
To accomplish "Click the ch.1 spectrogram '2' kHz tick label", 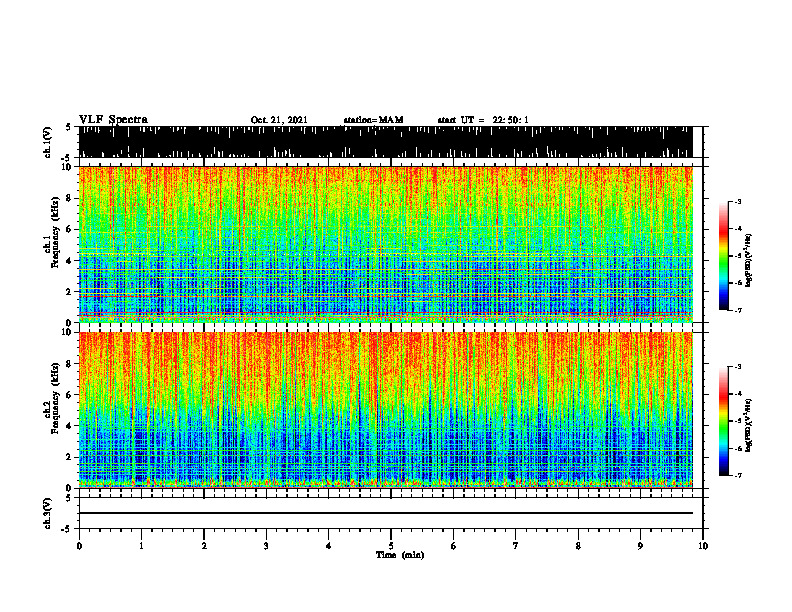I will tap(70, 291).
